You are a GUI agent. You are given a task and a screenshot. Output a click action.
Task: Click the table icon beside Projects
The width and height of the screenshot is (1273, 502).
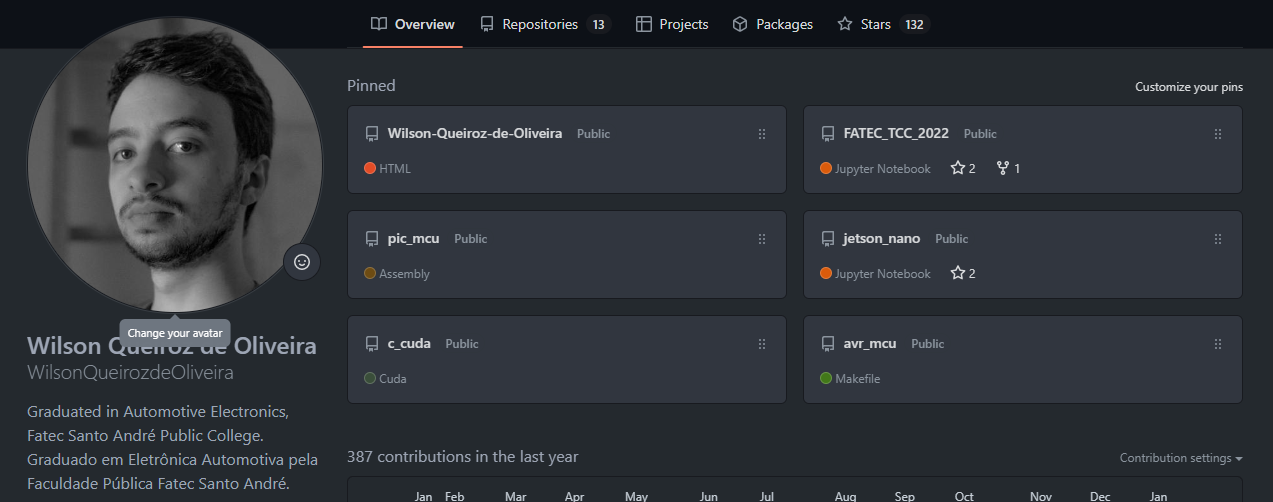click(644, 24)
